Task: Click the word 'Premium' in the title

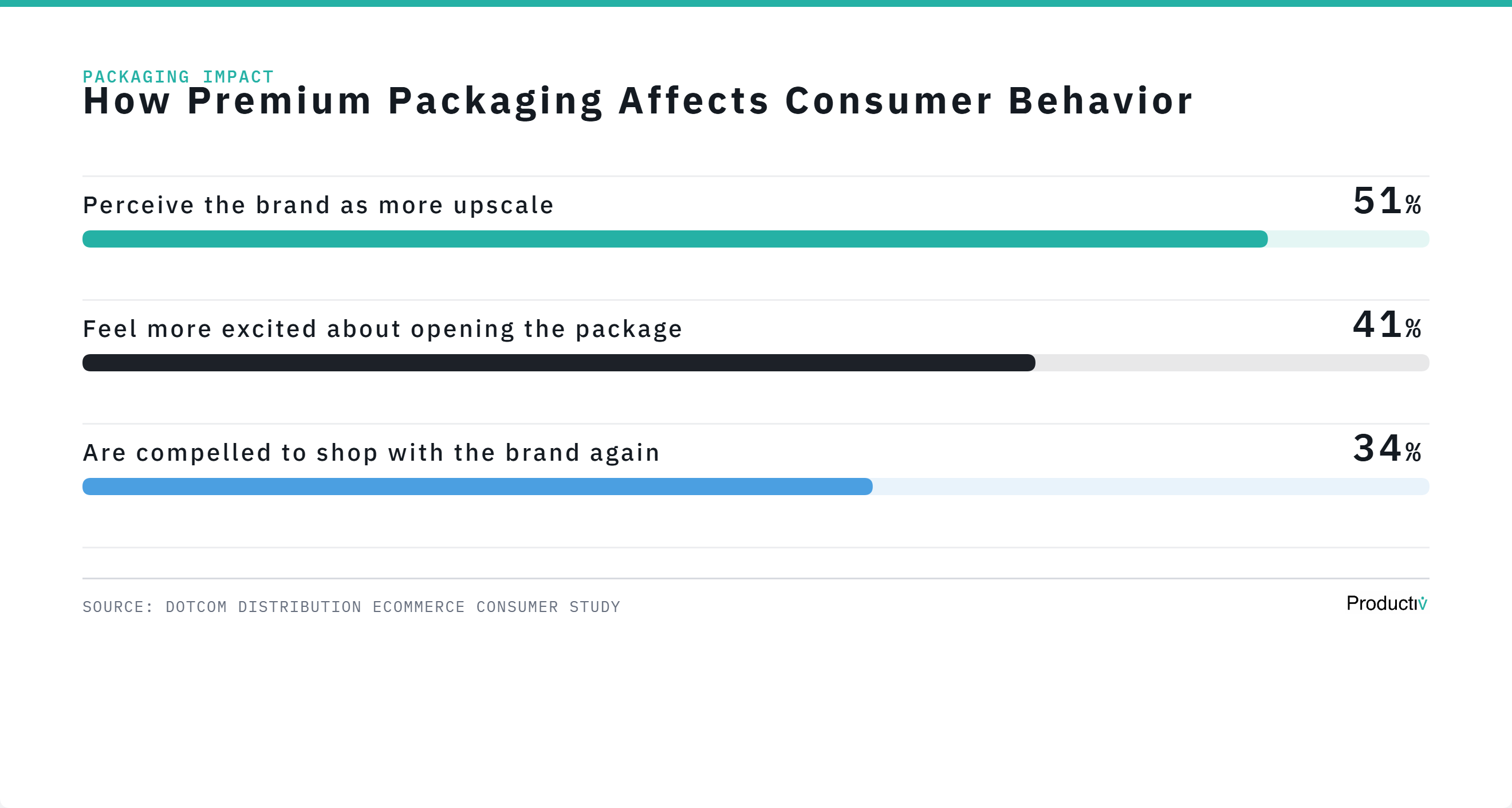Action: 279,101
